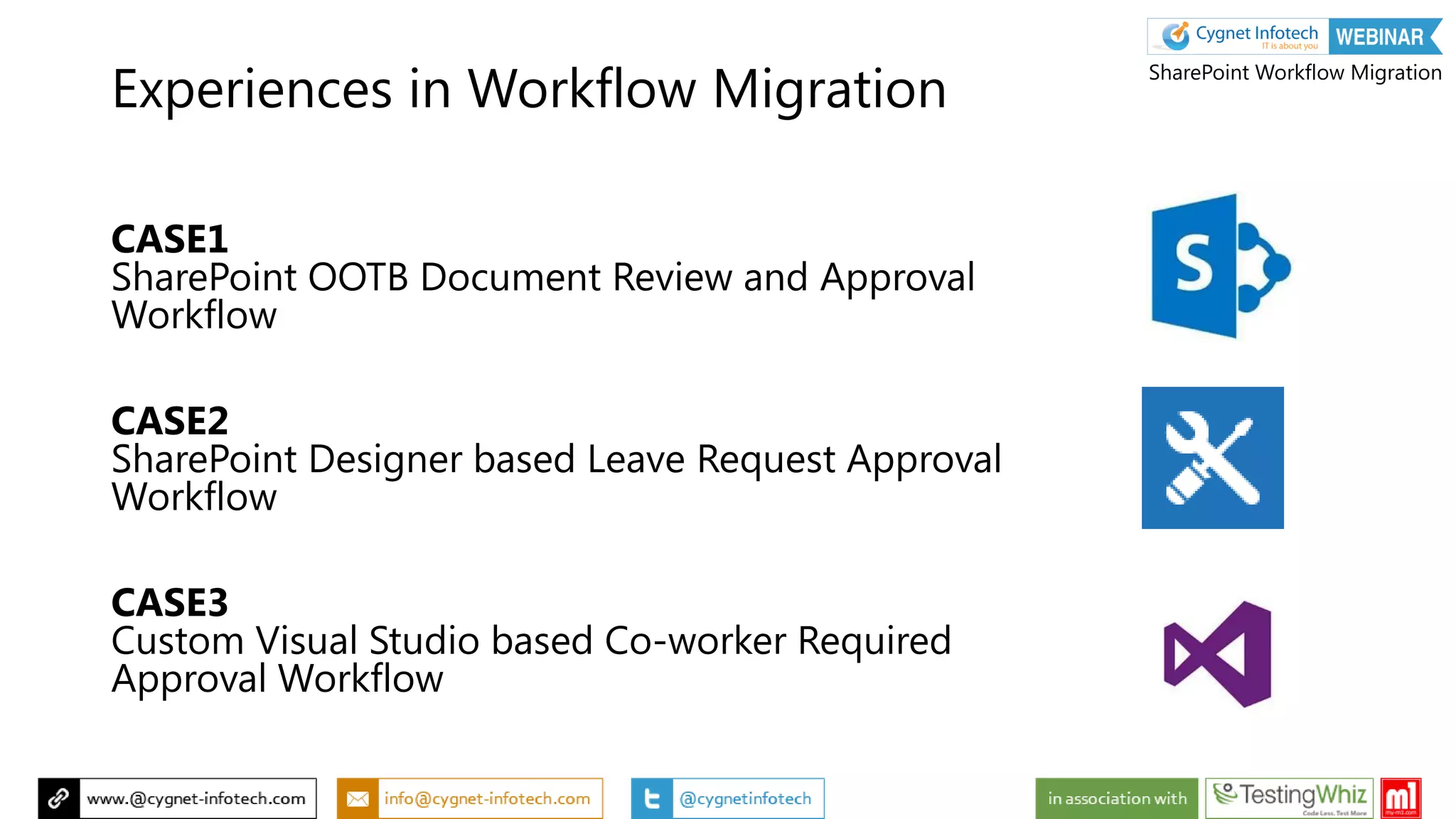Click the chain link icon in footer
Image resolution: width=1456 pixels, height=819 pixels.
coord(59,798)
